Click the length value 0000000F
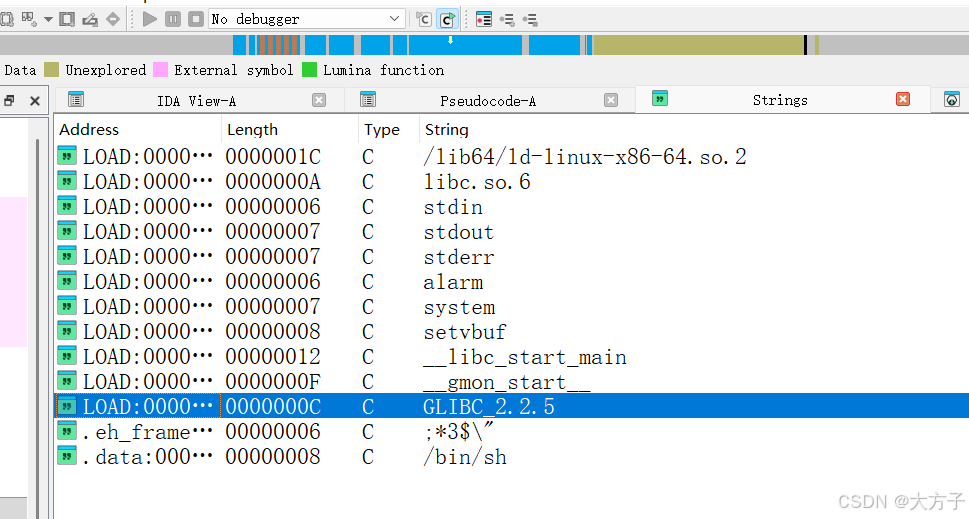 point(273,382)
